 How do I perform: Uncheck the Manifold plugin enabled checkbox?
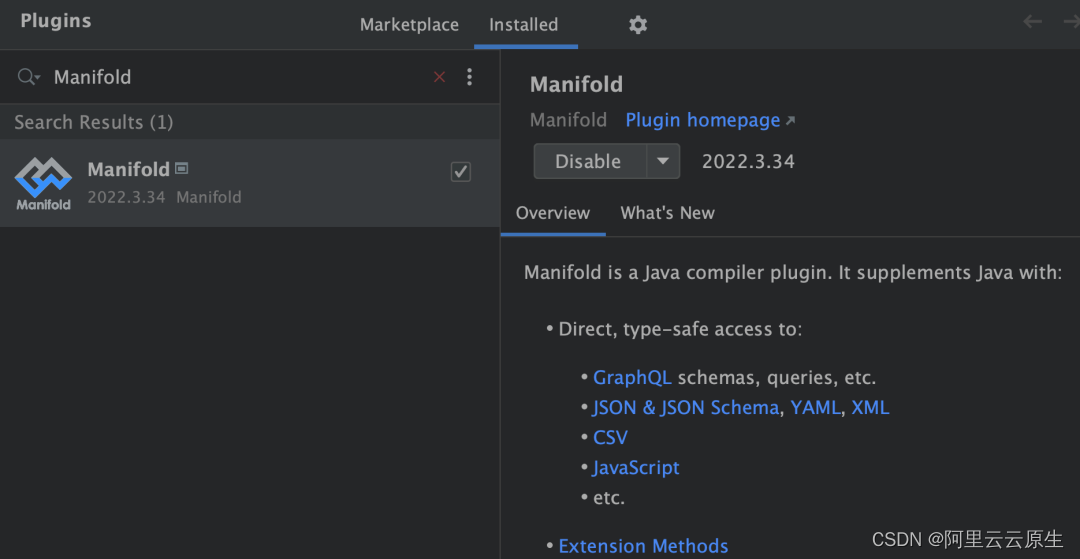pos(461,172)
